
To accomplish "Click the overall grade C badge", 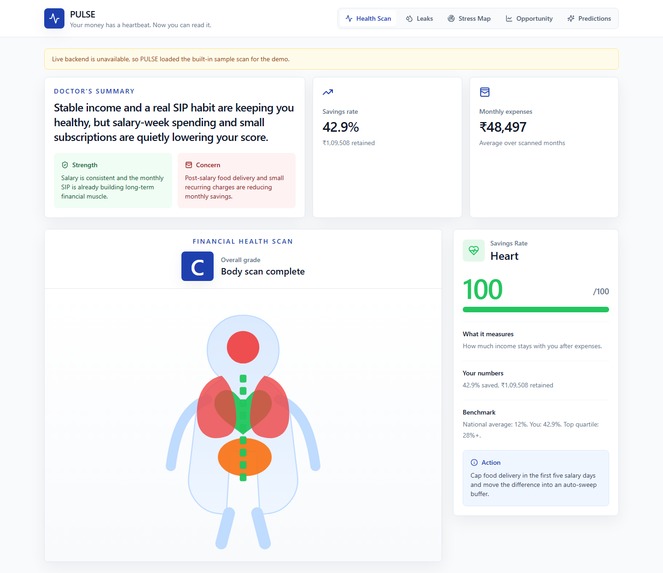I will pyautogui.click(x=197, y=266).
